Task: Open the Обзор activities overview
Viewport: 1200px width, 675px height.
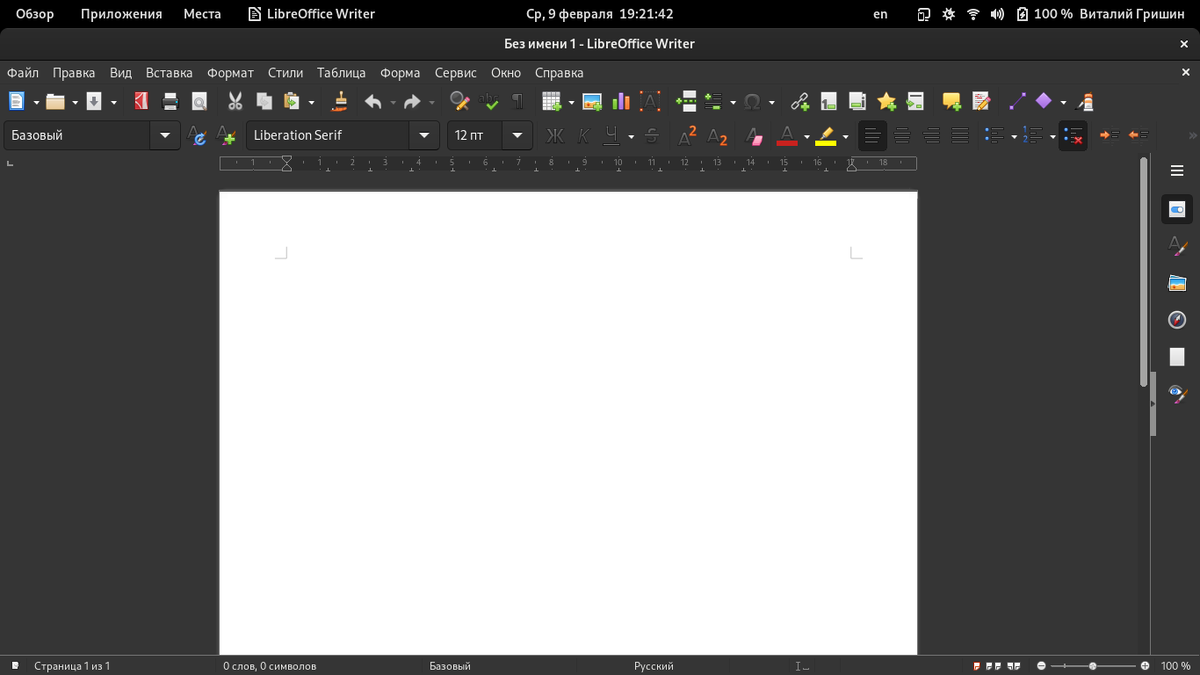Action: 35,14
